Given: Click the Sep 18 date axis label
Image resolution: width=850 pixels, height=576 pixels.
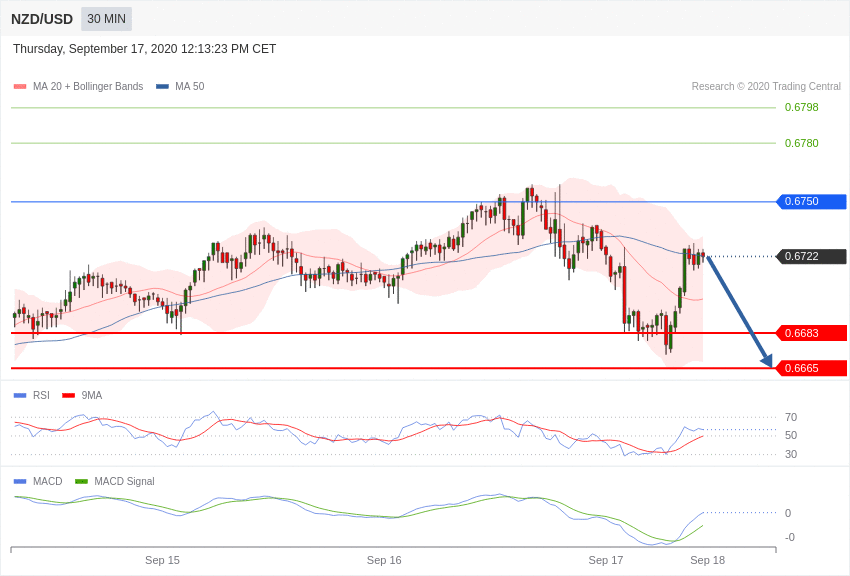Looking at the screenshot, I should click(x=707, y=560).
